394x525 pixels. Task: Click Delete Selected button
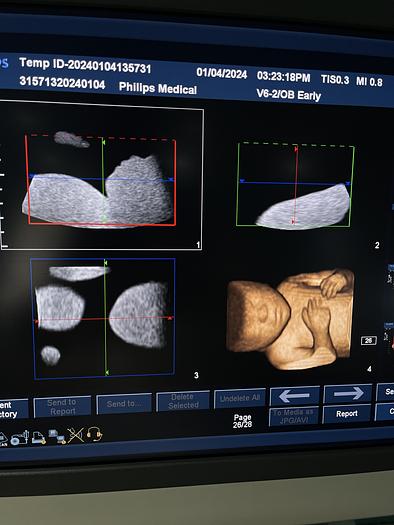183,401
